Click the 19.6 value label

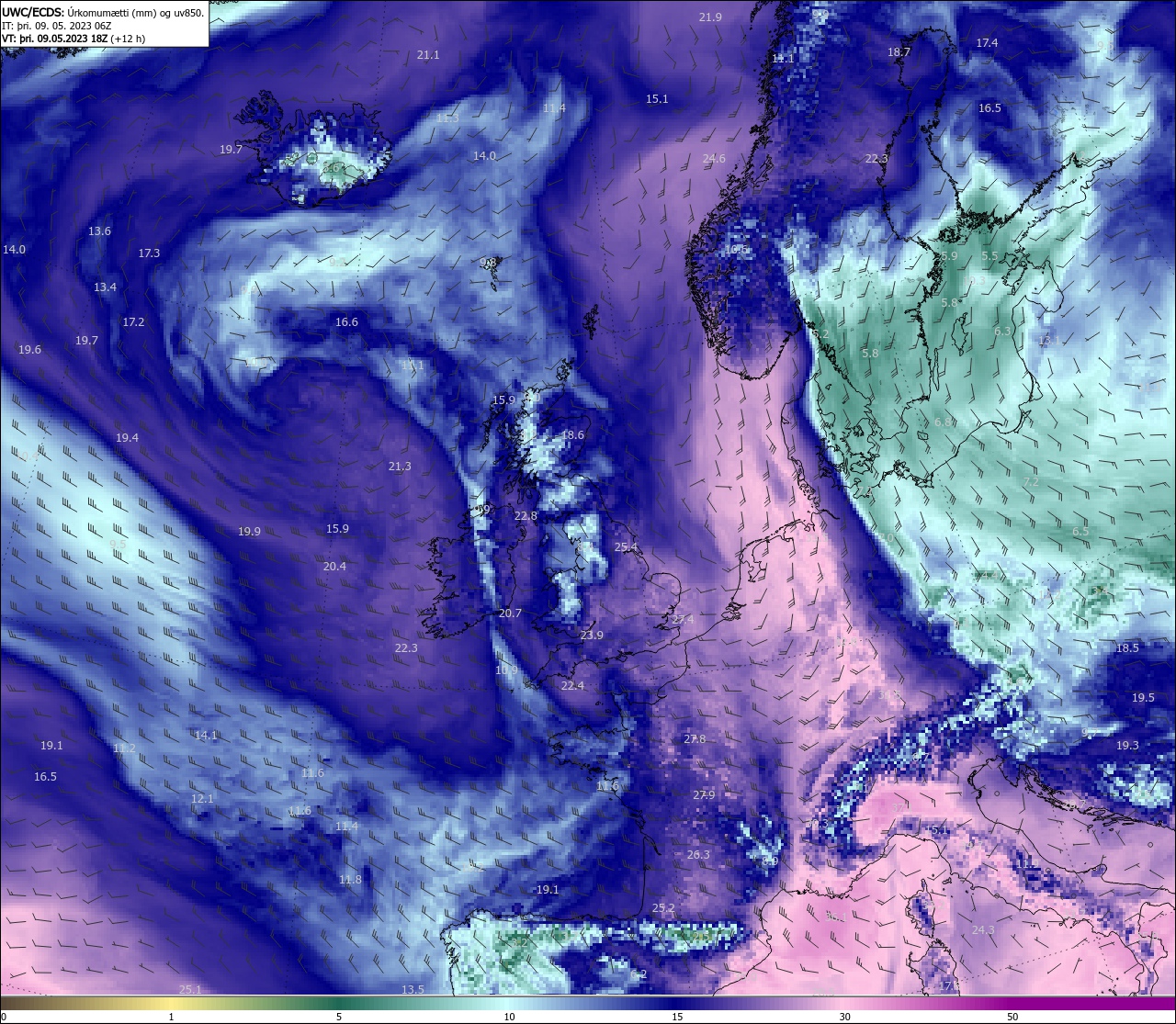[29, 350]
